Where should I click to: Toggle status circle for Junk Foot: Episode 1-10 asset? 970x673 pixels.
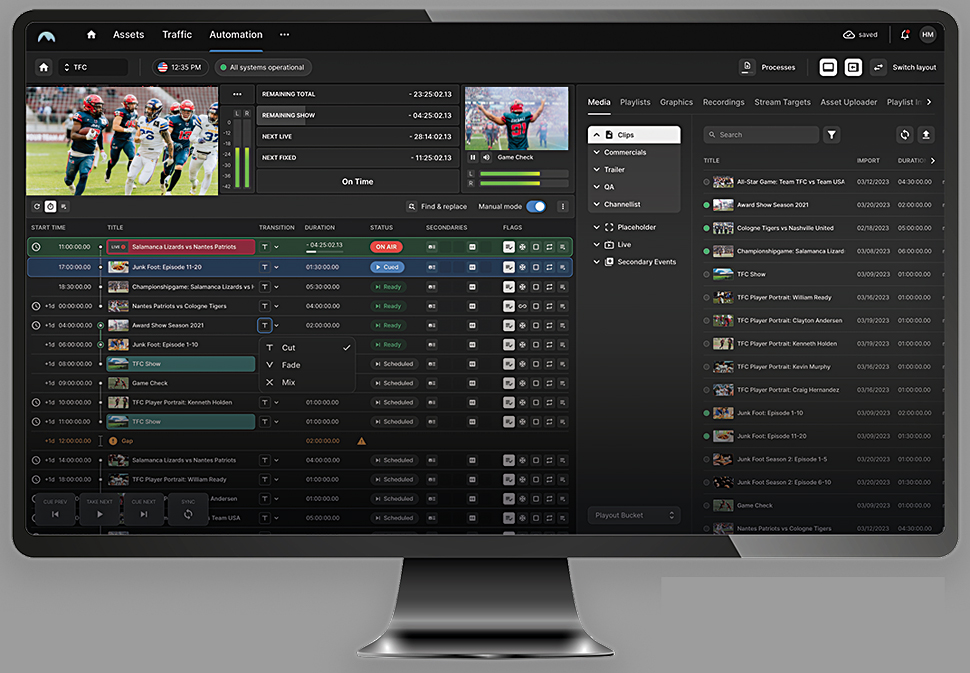(706, 413)
